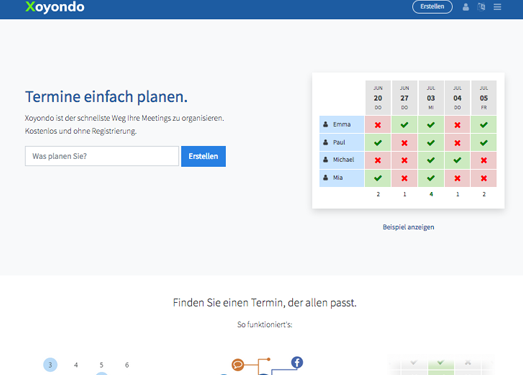523x375 pixels.
Task: Click Paul's green check for Jun 20
Action: (378, 143)
